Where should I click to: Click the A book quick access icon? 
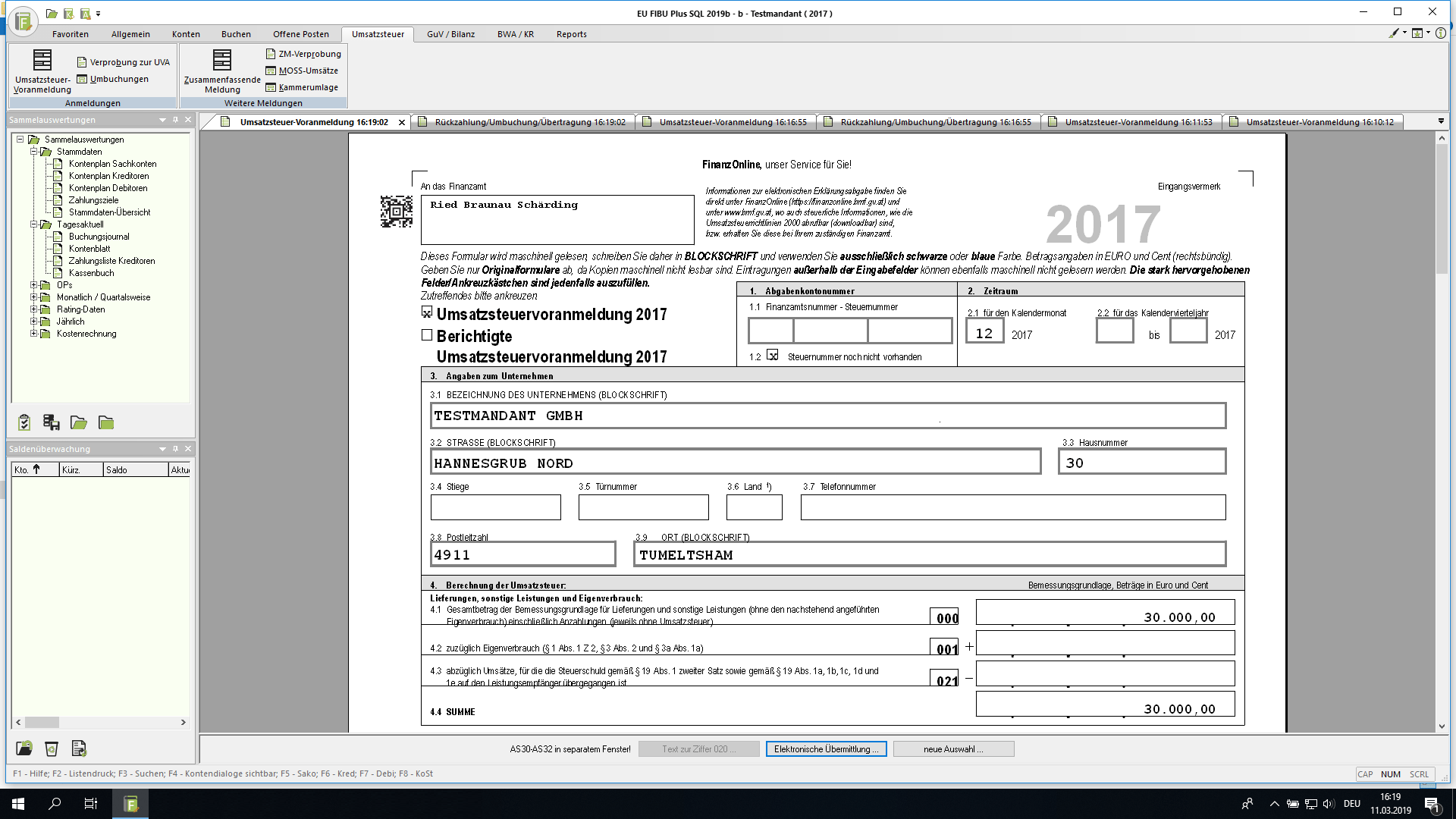85,14
